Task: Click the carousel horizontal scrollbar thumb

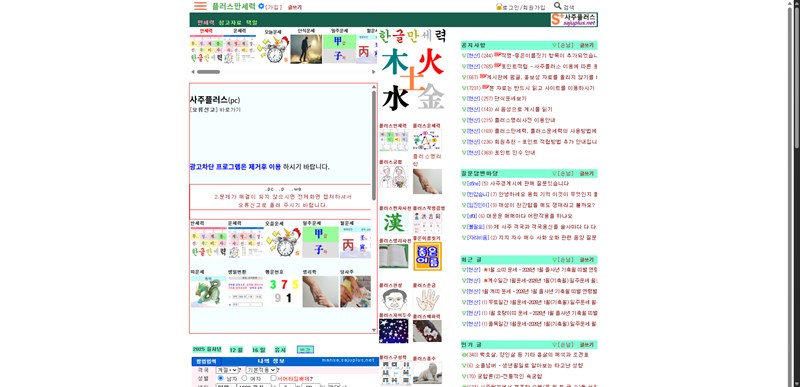Action: [208, 72]
